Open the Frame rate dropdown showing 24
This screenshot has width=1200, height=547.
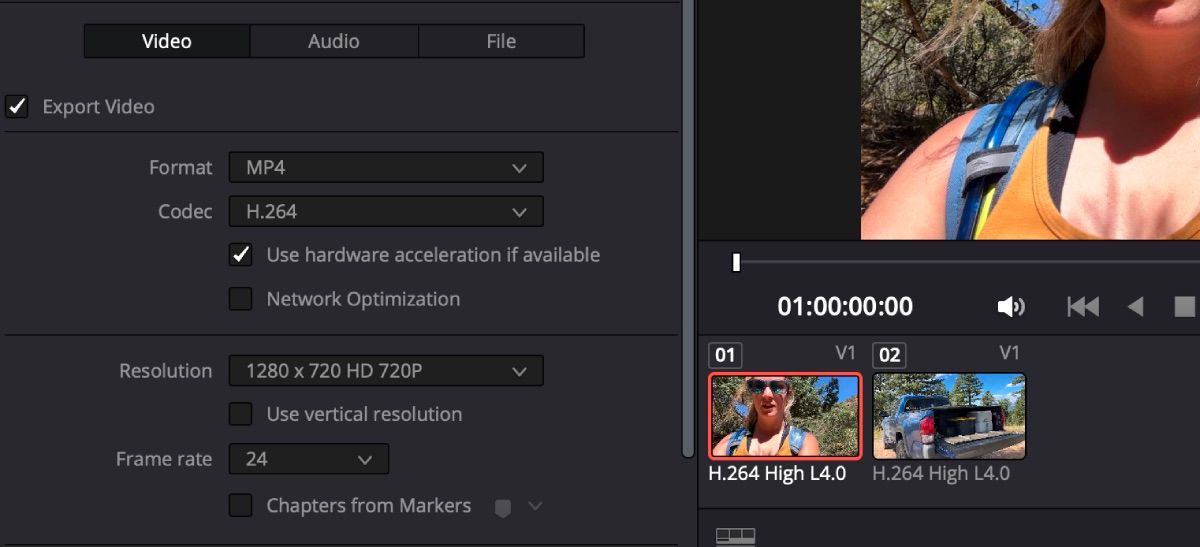pos(309,459)
